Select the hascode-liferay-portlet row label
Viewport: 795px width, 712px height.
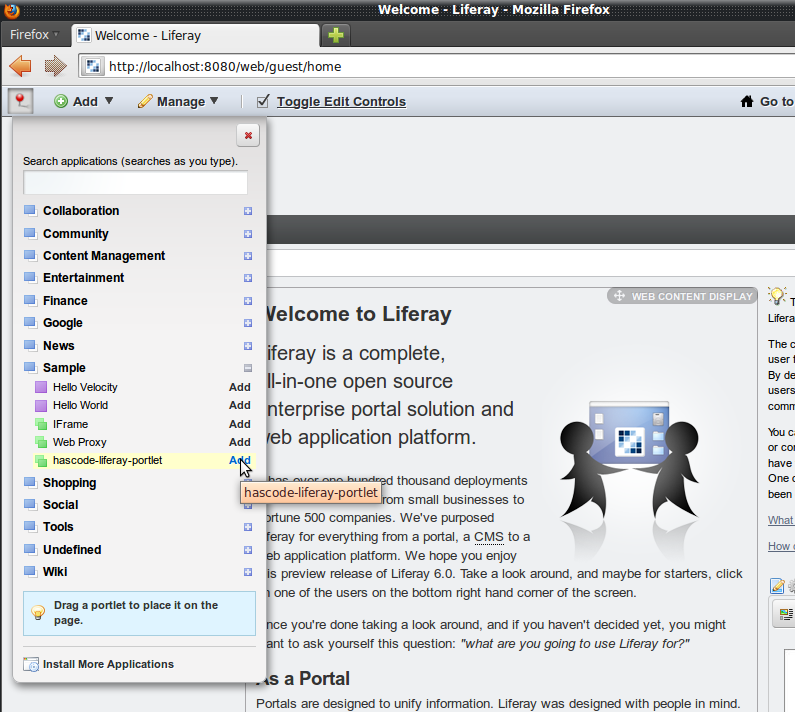click(107, 460)
